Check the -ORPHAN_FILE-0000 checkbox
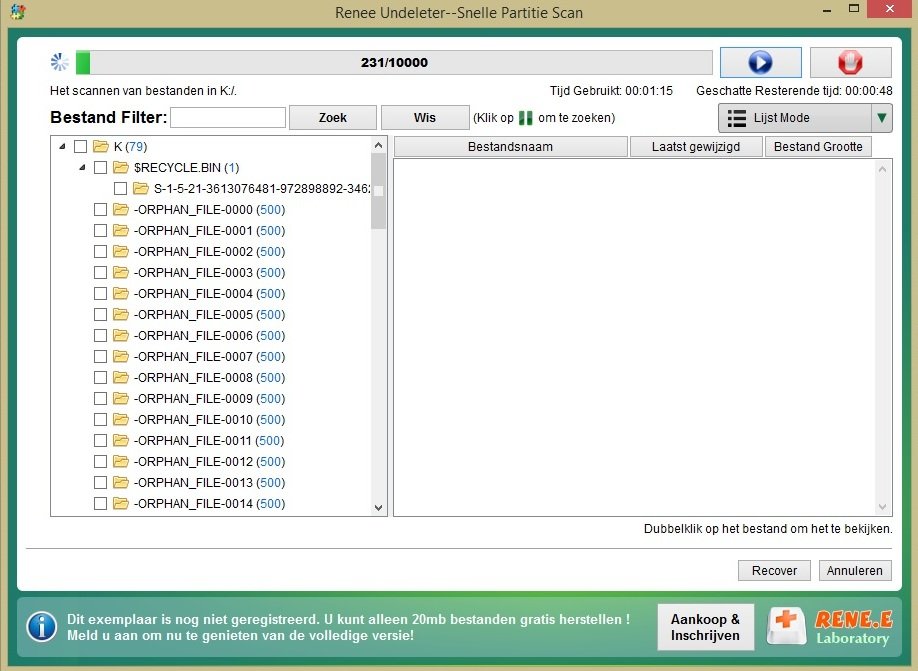The image size is (918, 671). [x=100, y=210]
